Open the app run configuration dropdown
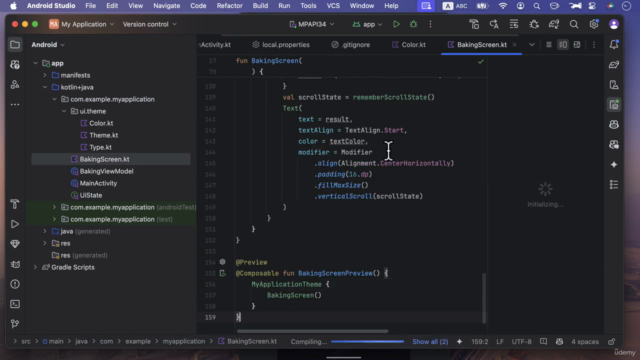This screenshot has width=640, height=360. click(367, 24)
